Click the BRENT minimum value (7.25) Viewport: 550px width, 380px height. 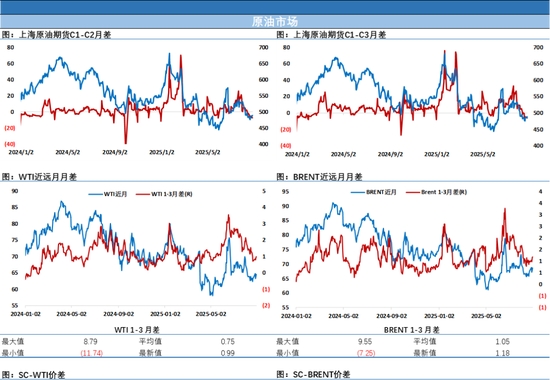click(366, 353)
